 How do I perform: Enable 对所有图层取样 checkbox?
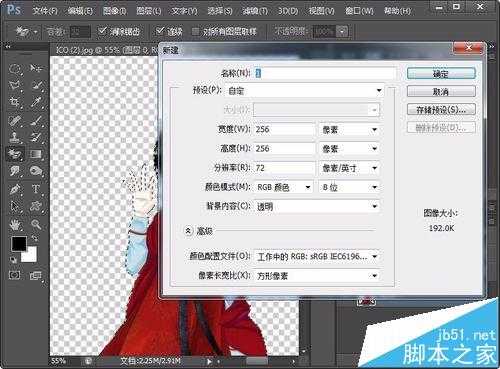pyautogui.click(x=195, y=31)
